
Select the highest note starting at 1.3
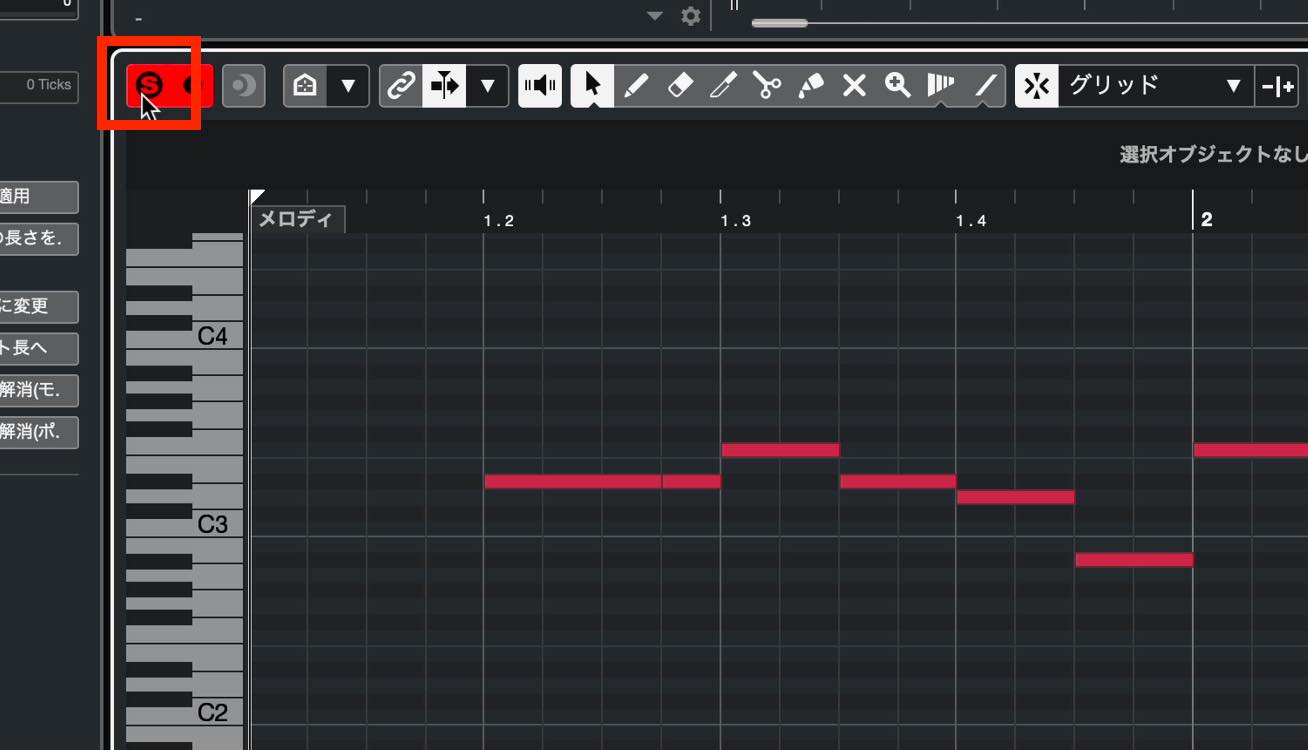pyautogui.click(x=780, y=450)
